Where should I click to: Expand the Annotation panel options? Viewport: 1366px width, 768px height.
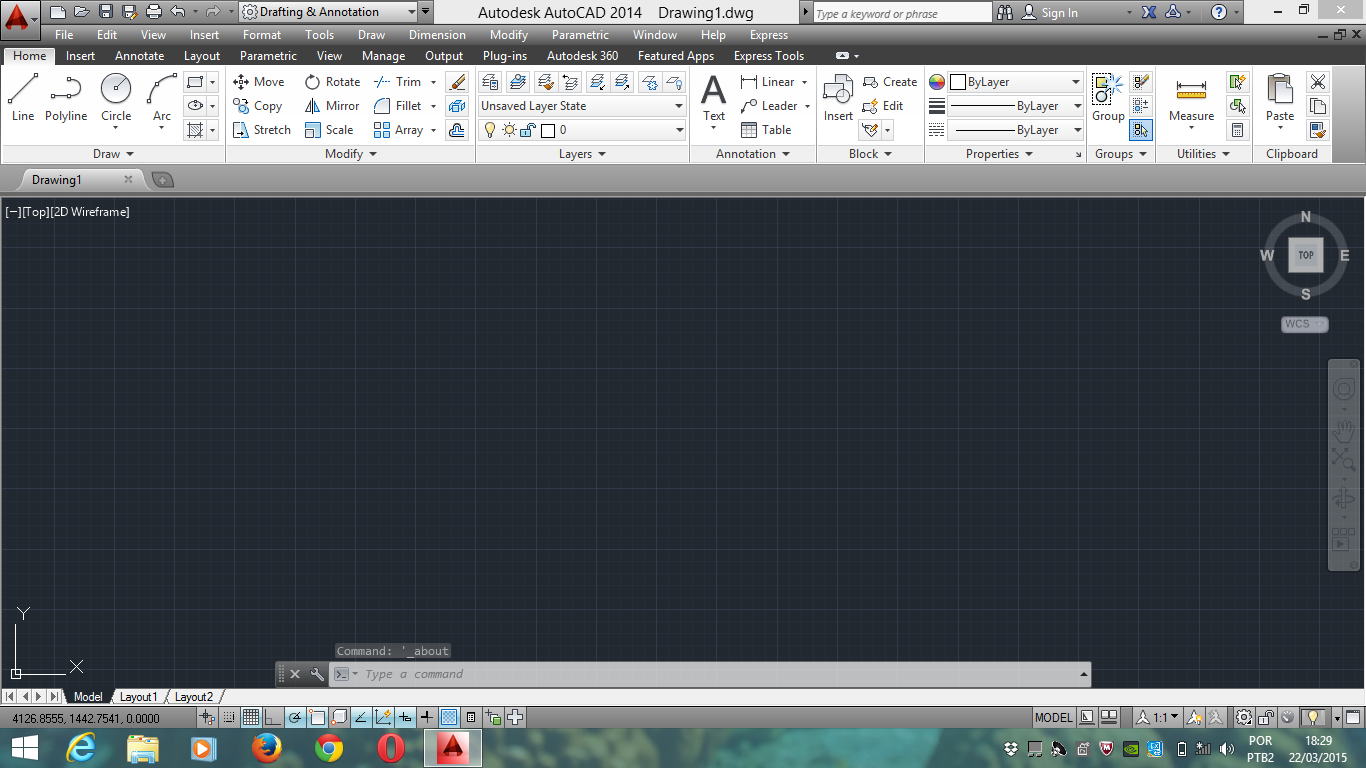753,154
